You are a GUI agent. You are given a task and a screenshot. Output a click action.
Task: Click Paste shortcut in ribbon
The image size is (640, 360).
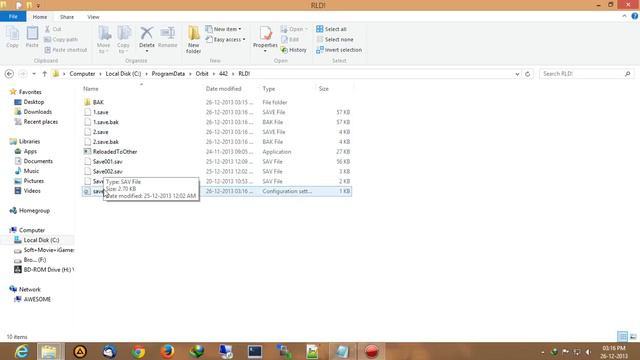pyautogui.click(x=66, y=50)
